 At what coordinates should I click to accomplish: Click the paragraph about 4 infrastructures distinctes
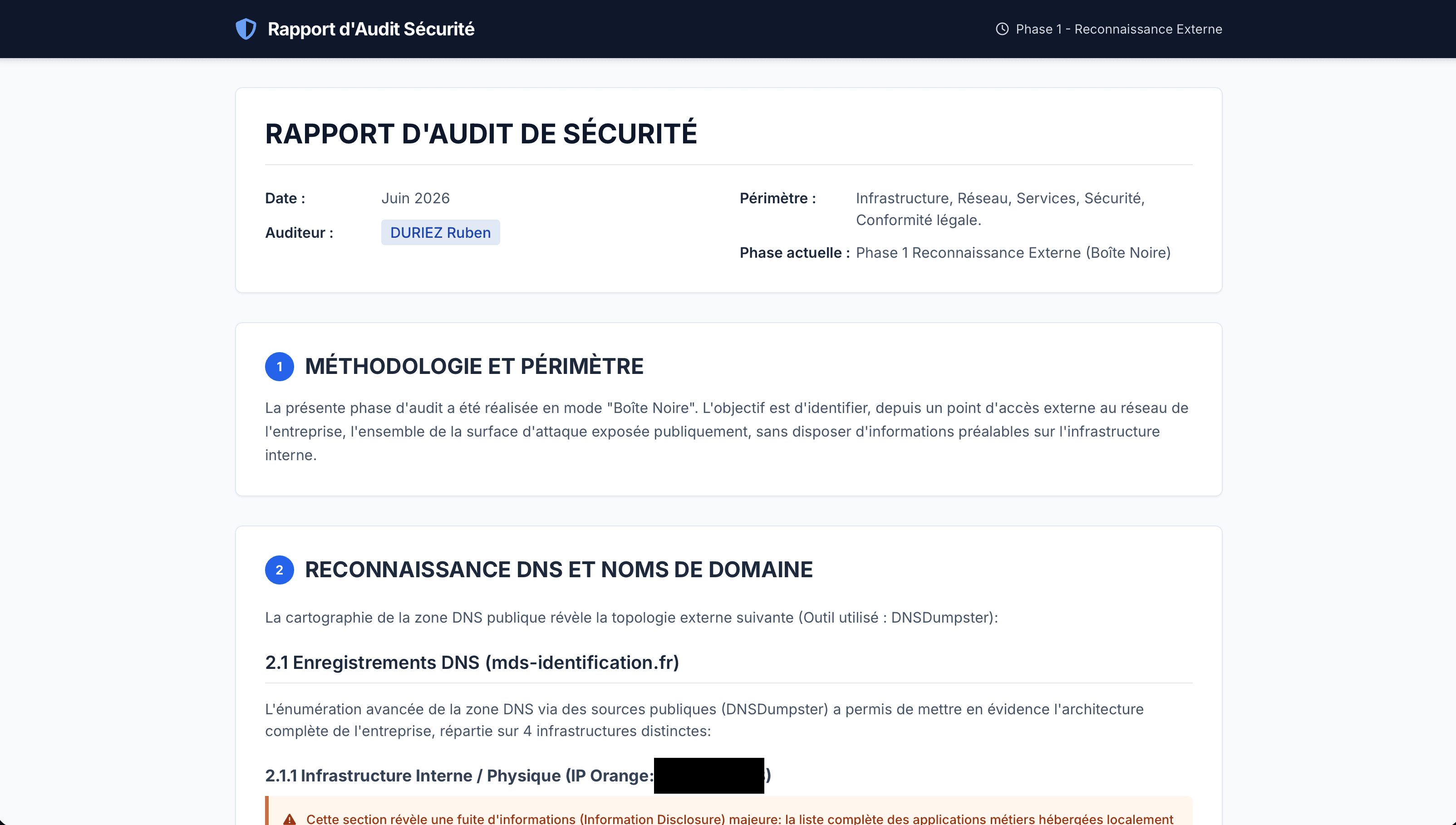[x=704, y=720]
